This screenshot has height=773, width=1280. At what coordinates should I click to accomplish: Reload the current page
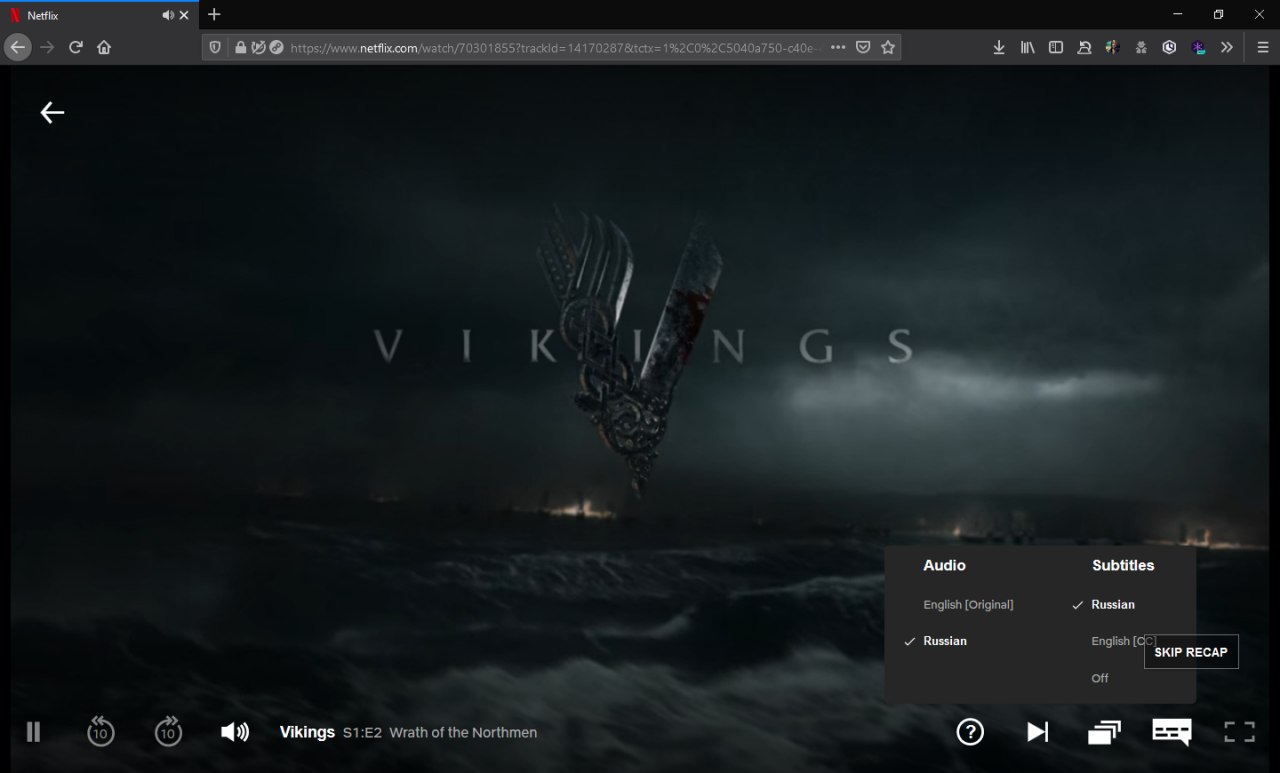click(75, 47)
